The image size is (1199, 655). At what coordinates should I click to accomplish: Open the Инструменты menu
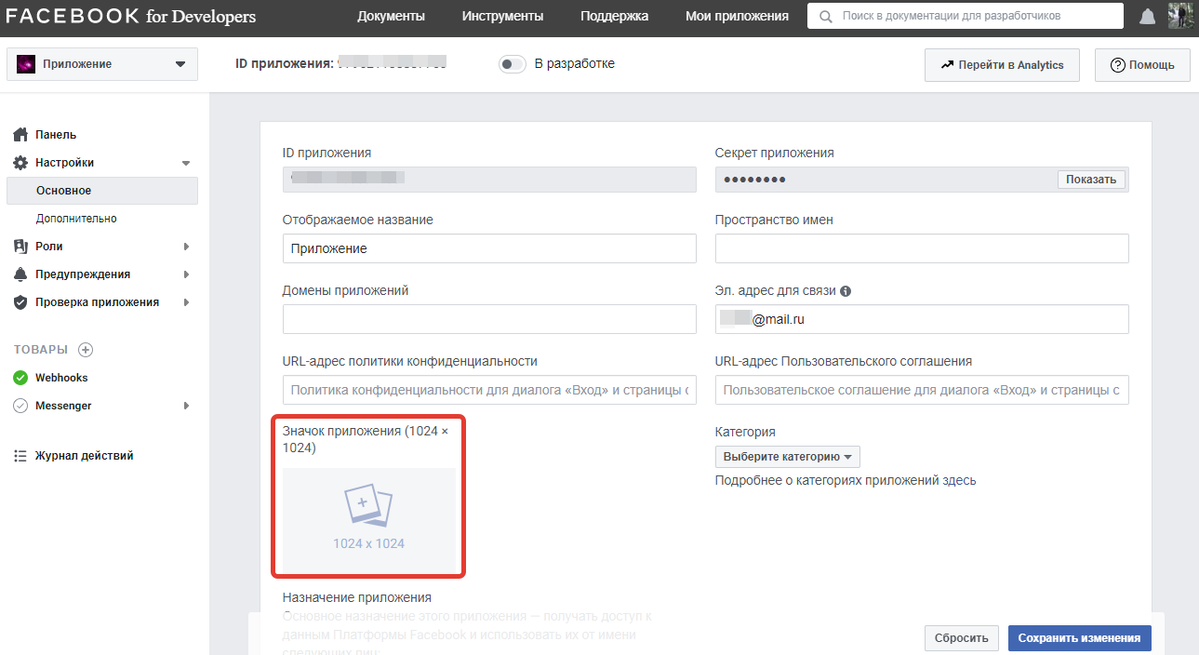click(x=502, y=16)
